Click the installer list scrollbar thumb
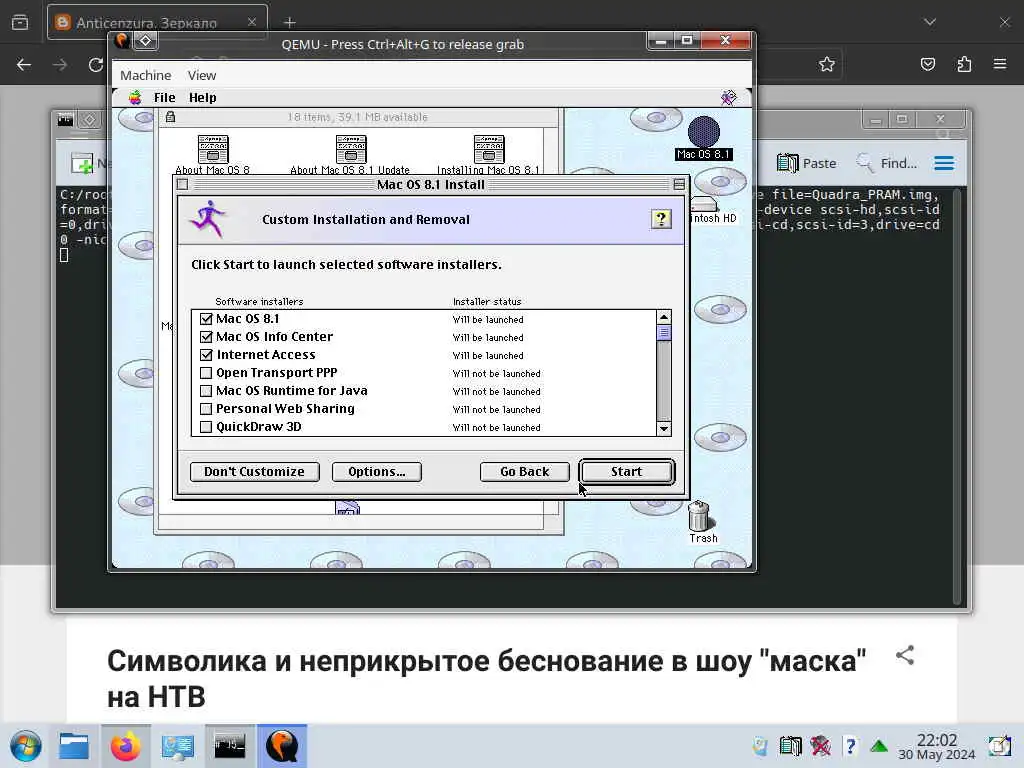Image resolution: width=1024 pixels, height=768 pixels. [x=664, y=333]
